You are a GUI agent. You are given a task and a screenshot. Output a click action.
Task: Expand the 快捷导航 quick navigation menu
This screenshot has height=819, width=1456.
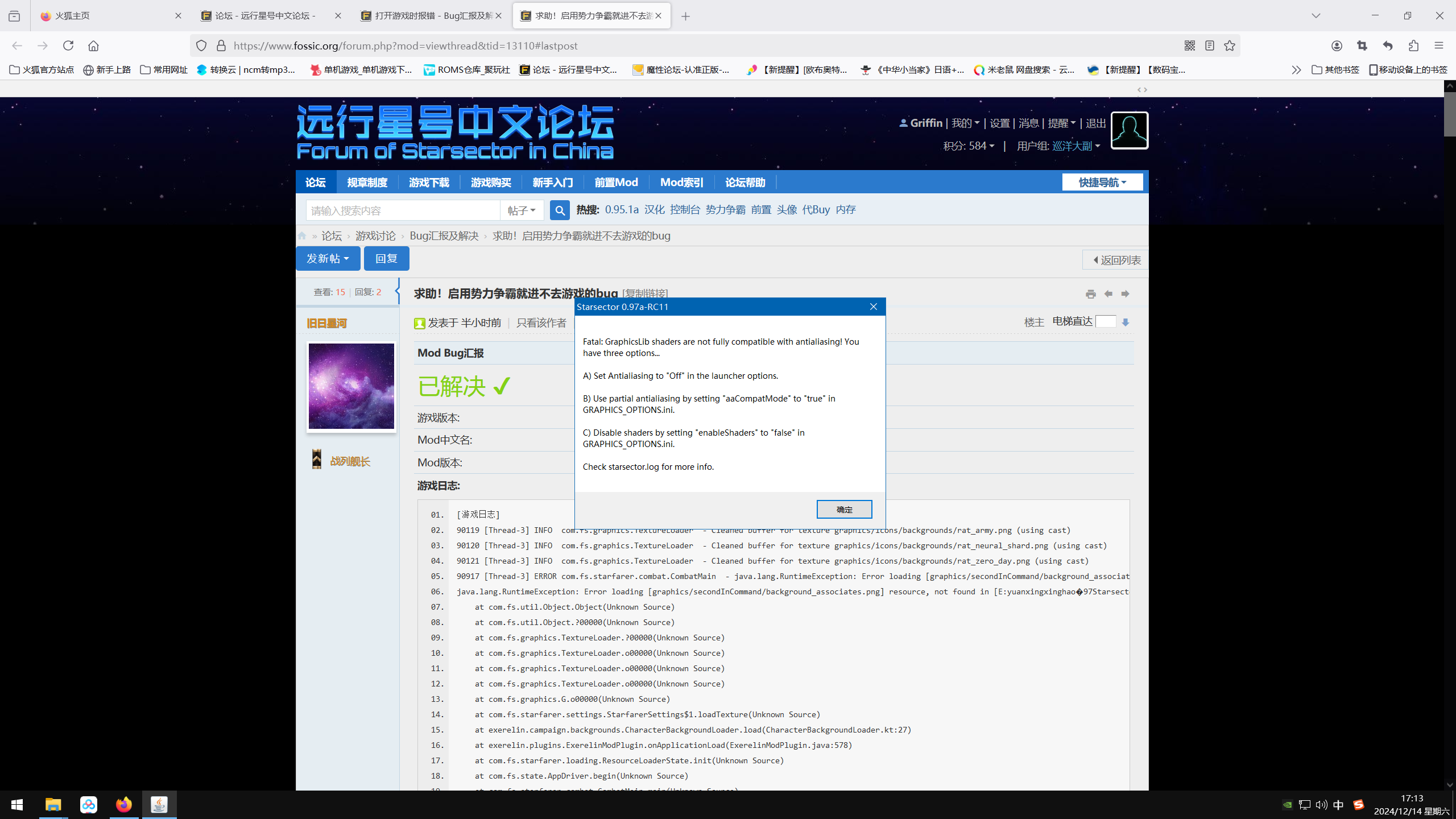pos(1102,183)
